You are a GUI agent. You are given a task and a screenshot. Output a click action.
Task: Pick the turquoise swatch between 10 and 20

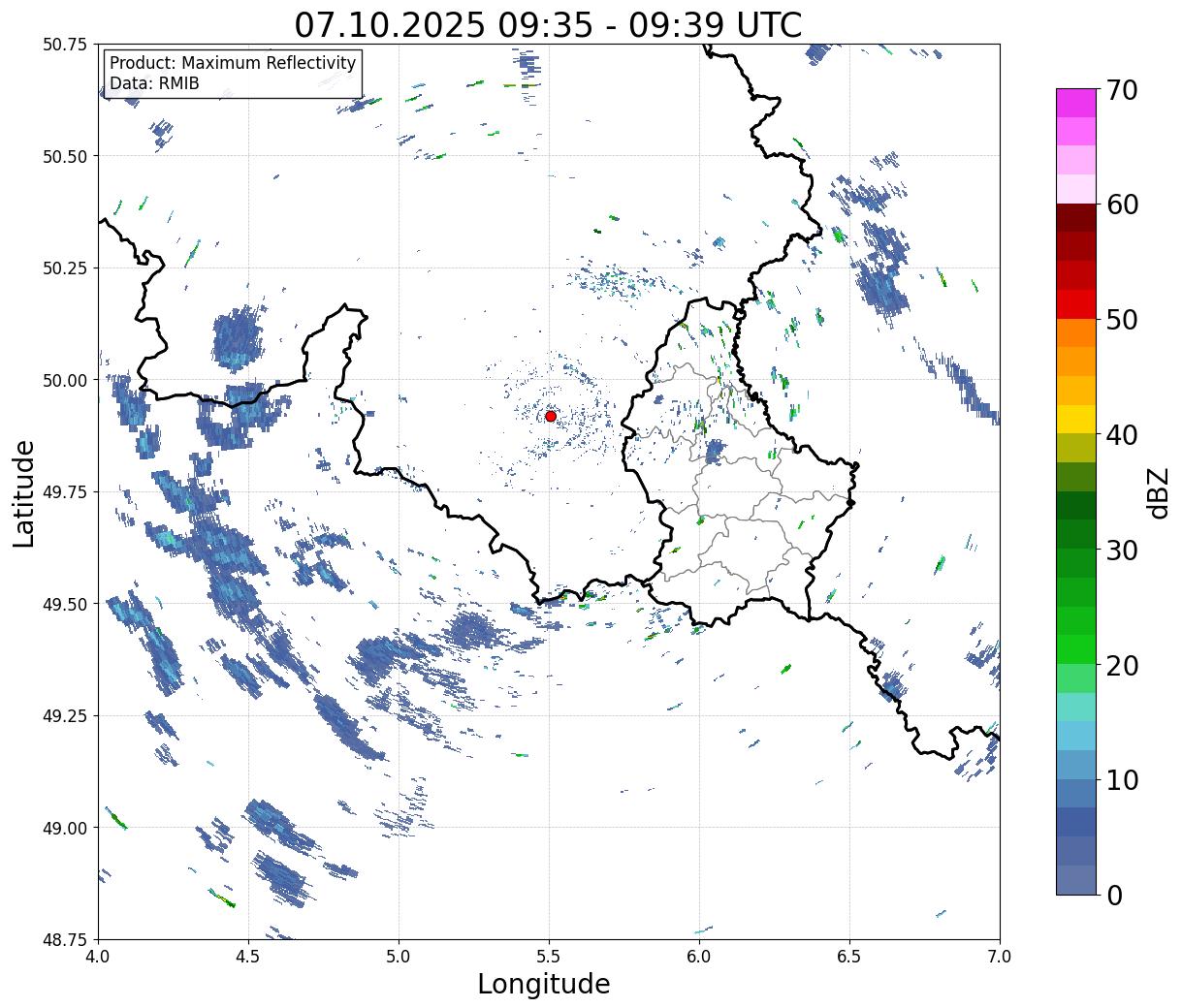(1076, 707)
